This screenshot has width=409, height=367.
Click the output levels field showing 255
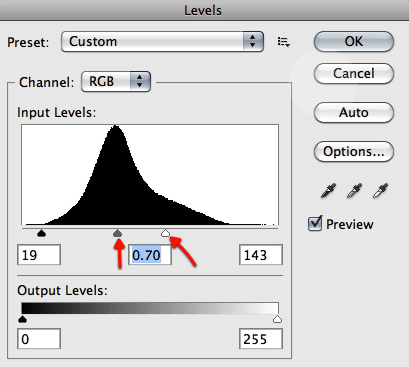pyautogui.click(x=261, y=339)
